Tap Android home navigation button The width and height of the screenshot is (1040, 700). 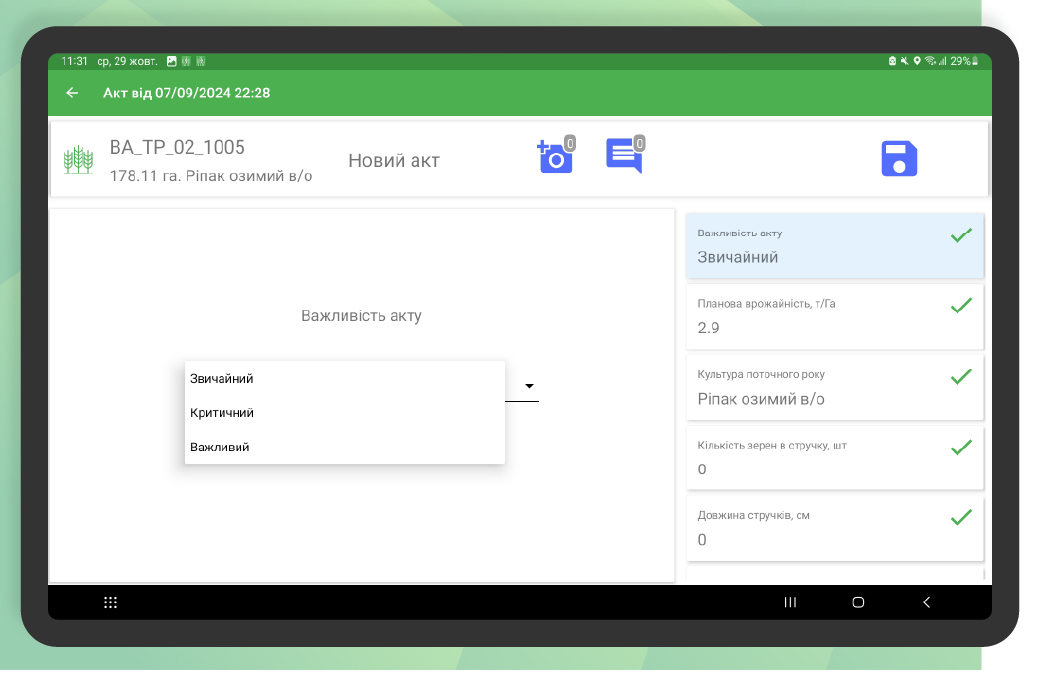(858, 602)
